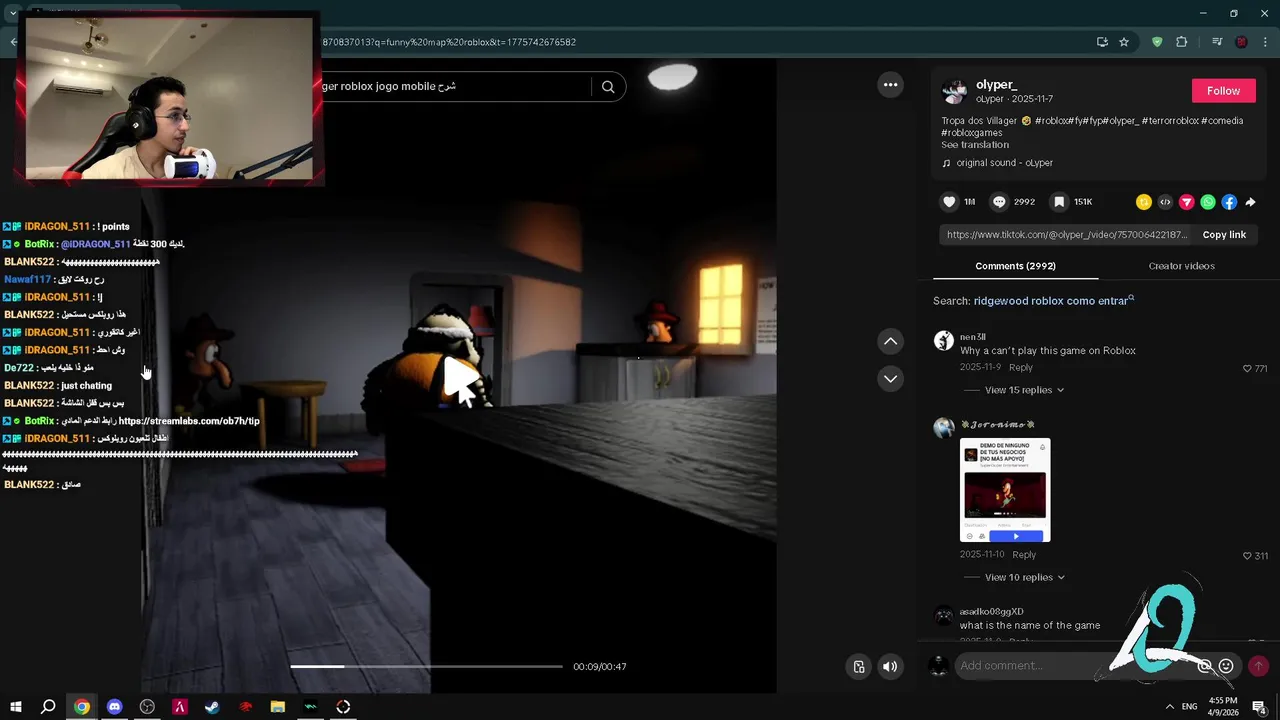Like the video with the heart icon

(x=949, y=202)
